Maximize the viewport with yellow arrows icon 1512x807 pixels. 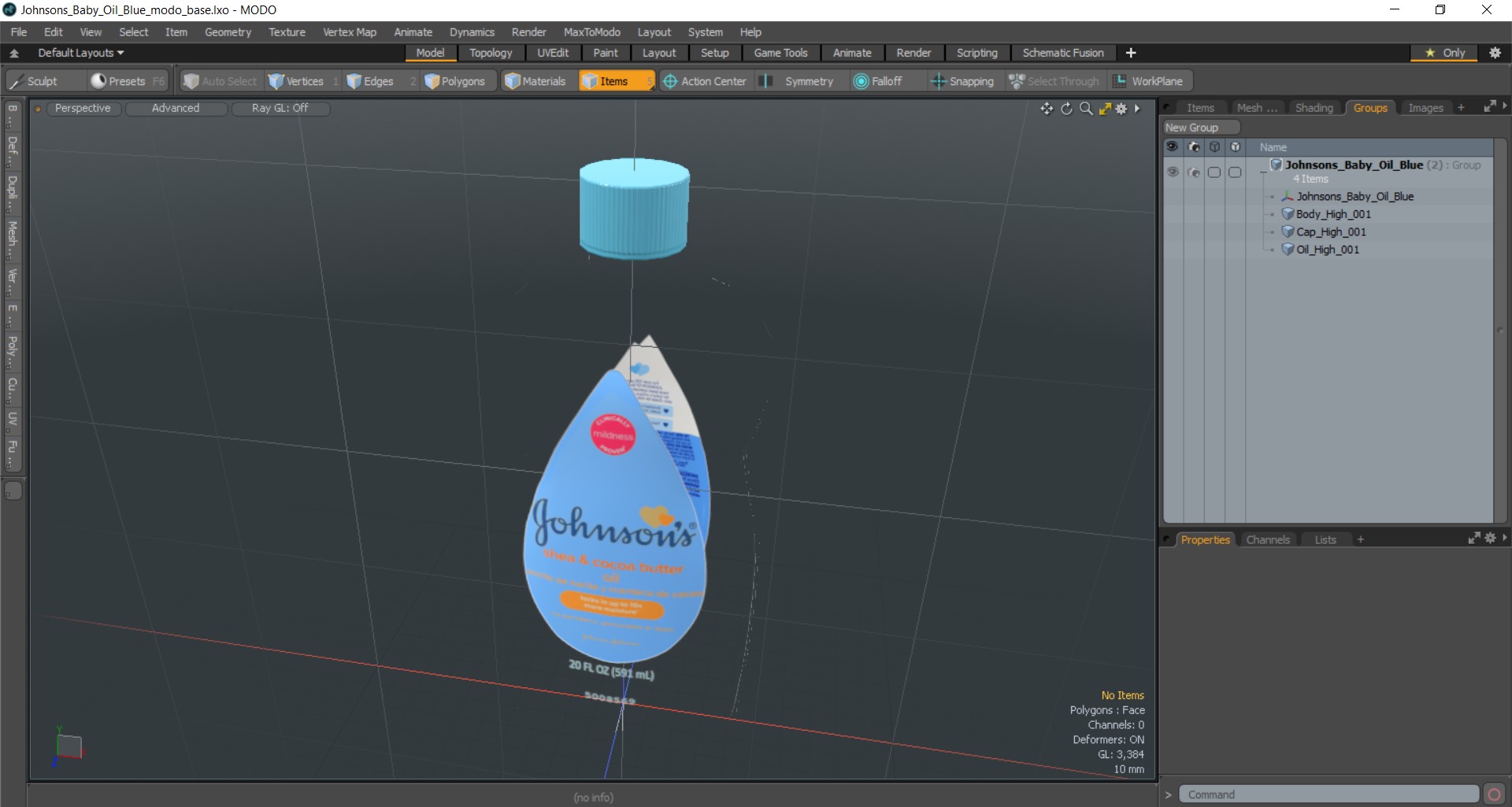[x=1105, y=109]
